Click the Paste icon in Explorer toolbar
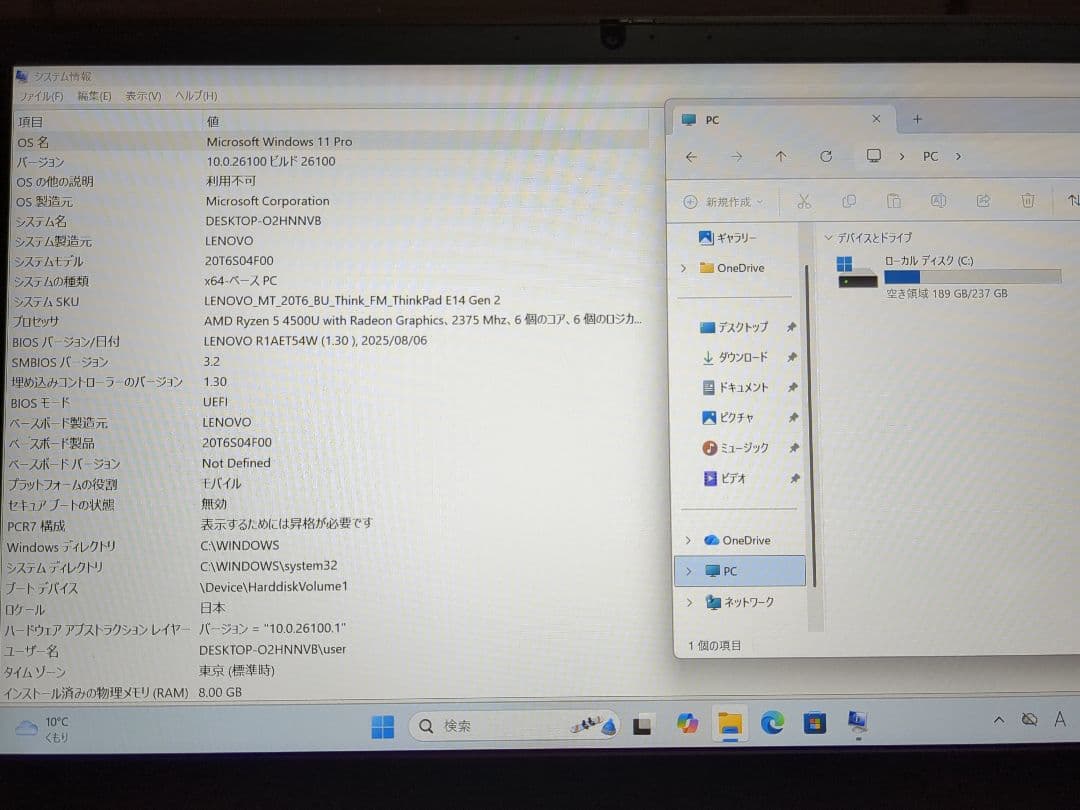Viewport: 1080px width, 810px height. pyautogui.click(x=893, y=201)
